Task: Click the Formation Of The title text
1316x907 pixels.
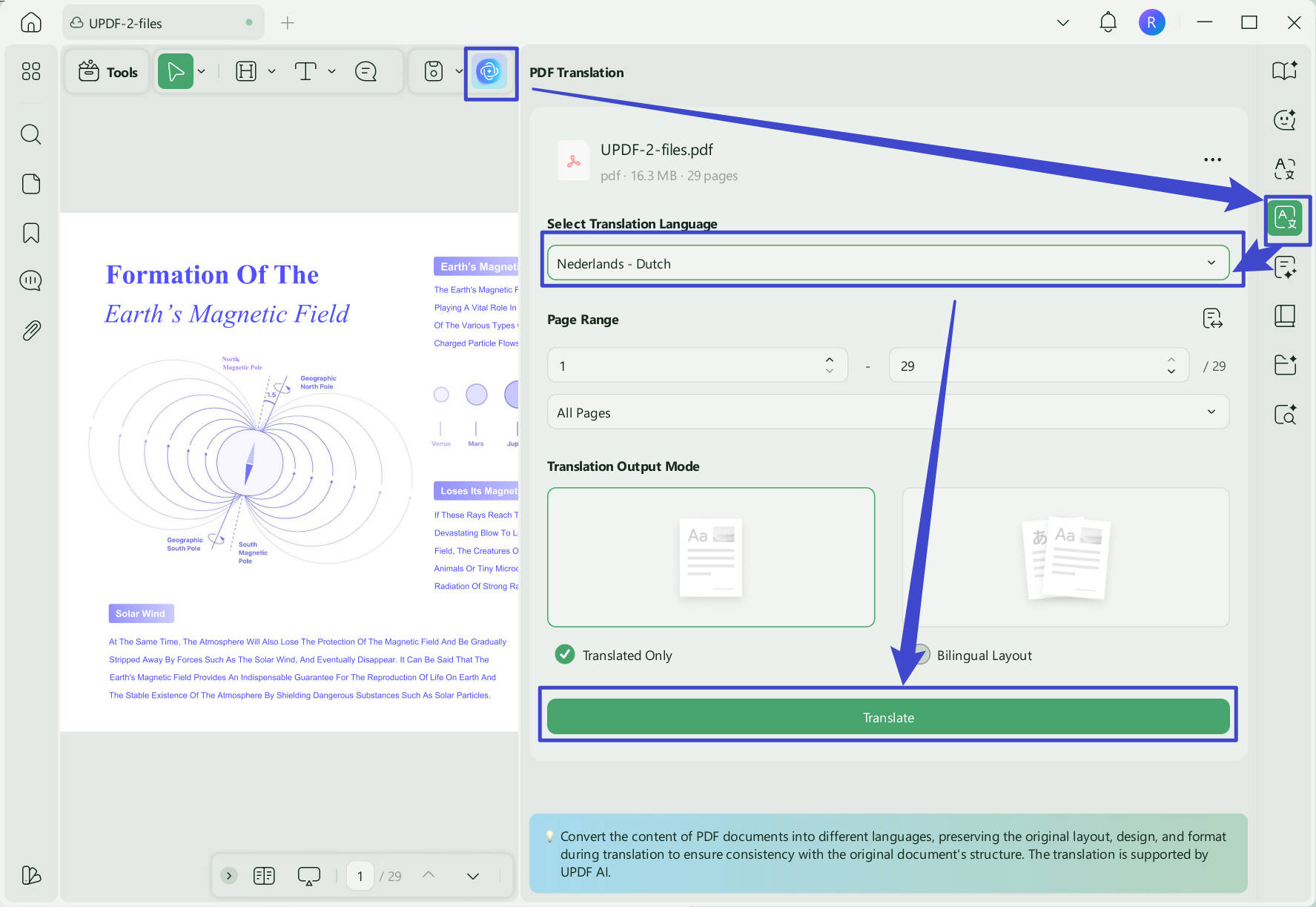Action: click(x=212, y=274)
